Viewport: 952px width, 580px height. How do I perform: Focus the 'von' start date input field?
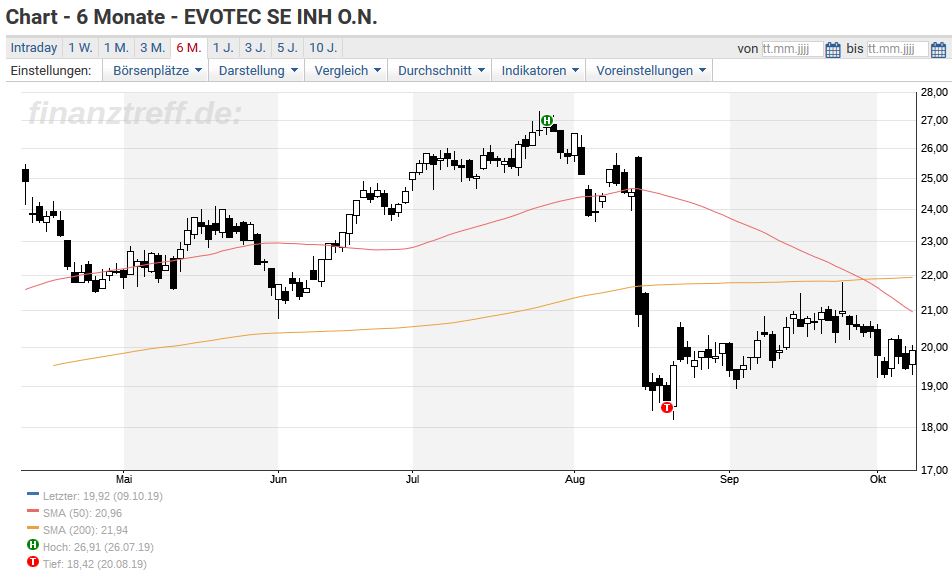point(792,49)
